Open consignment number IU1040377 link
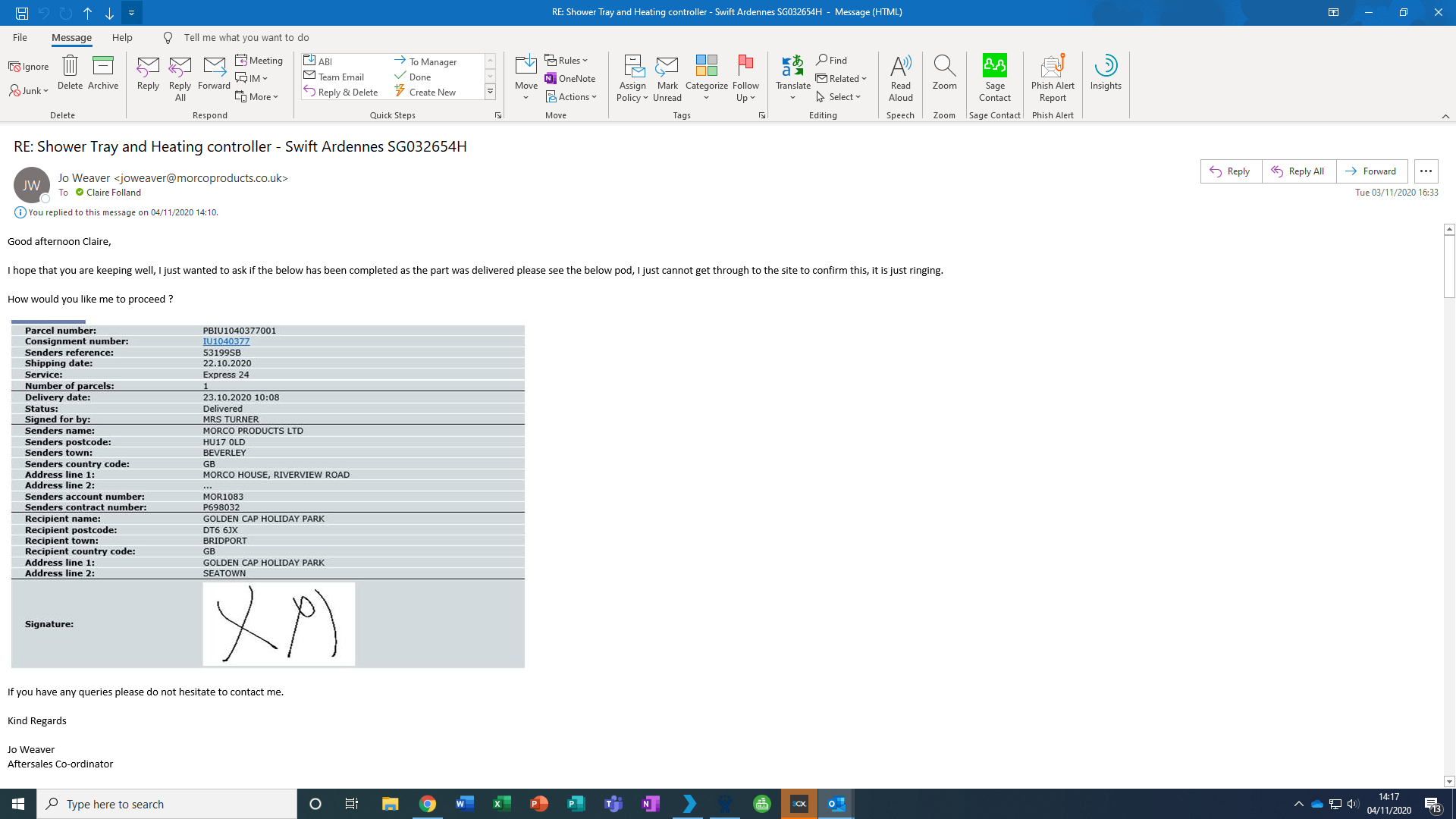The width and height of the screenshot is (1456, 819). [226, 341]
